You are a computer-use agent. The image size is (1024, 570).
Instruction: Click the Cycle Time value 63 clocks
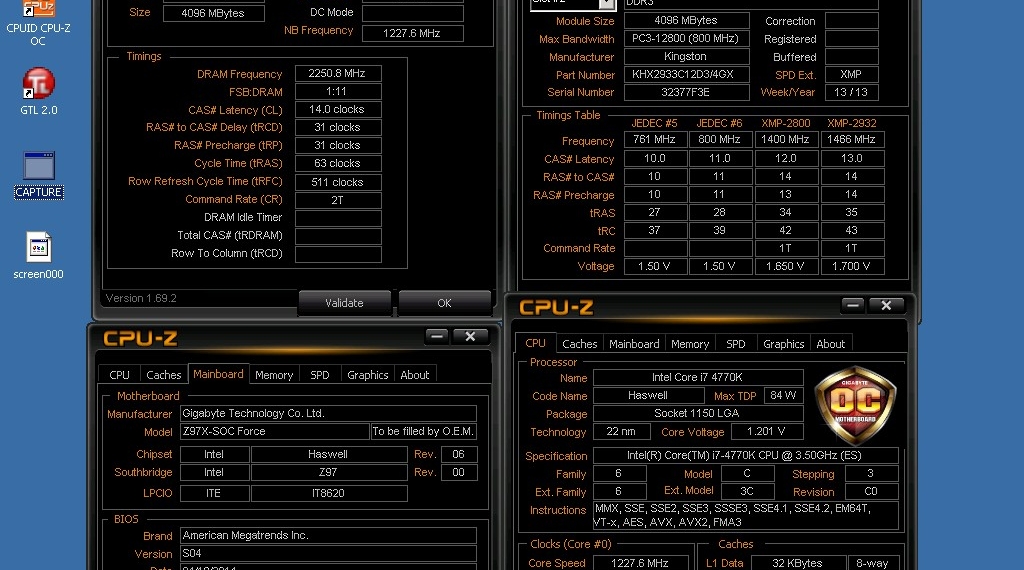[x=338, y=163]
